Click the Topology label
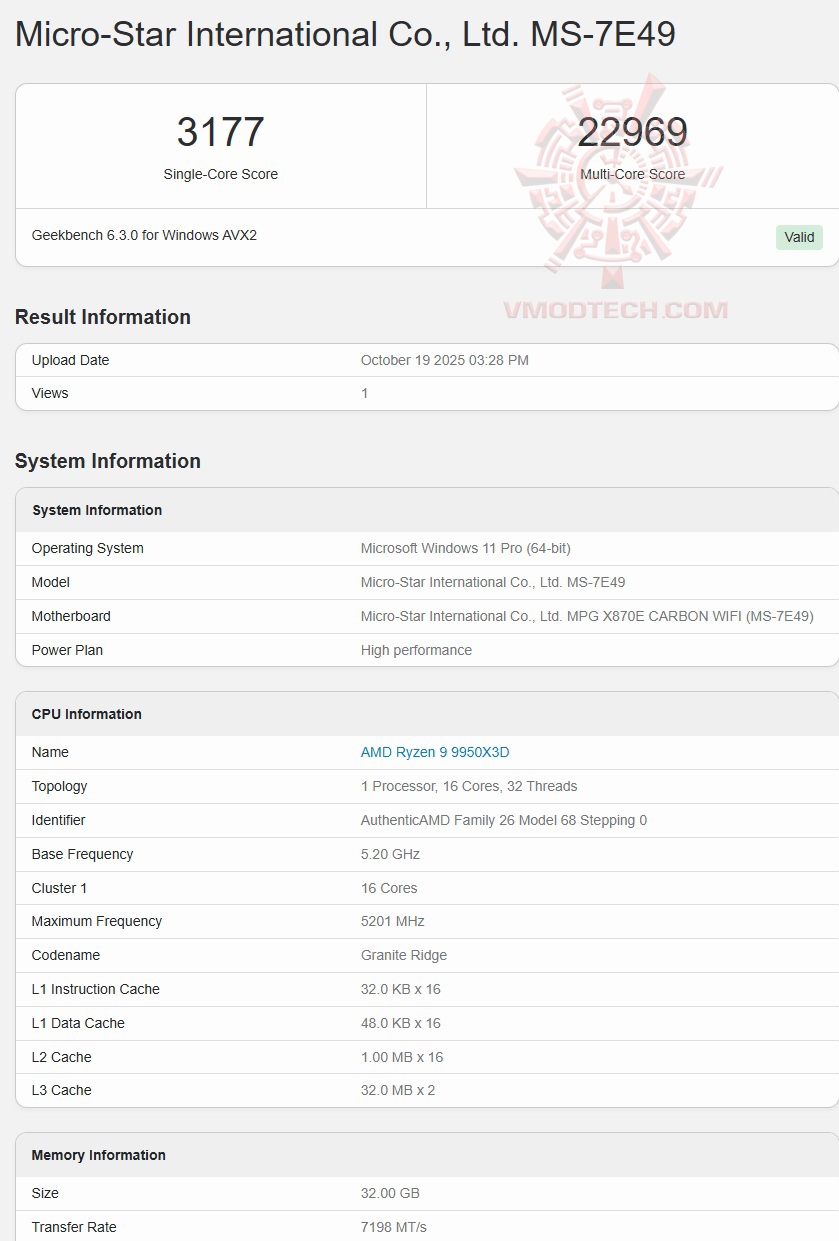This screenshot has height=1241, width=839. tap(60, 786)
